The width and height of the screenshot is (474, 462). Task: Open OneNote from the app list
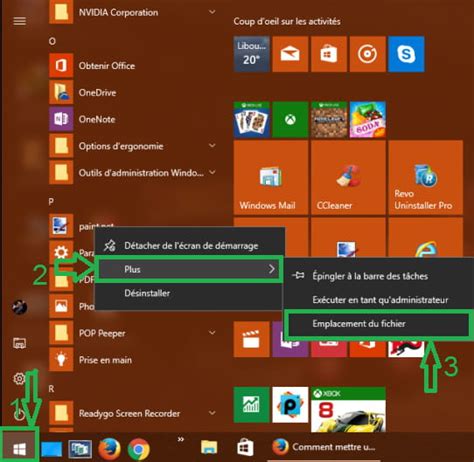[x=133, y=119]
